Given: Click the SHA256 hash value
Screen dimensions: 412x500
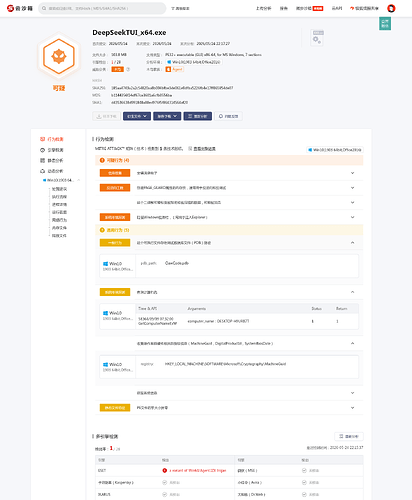Looking at the screenshot, I should (172, 88).
